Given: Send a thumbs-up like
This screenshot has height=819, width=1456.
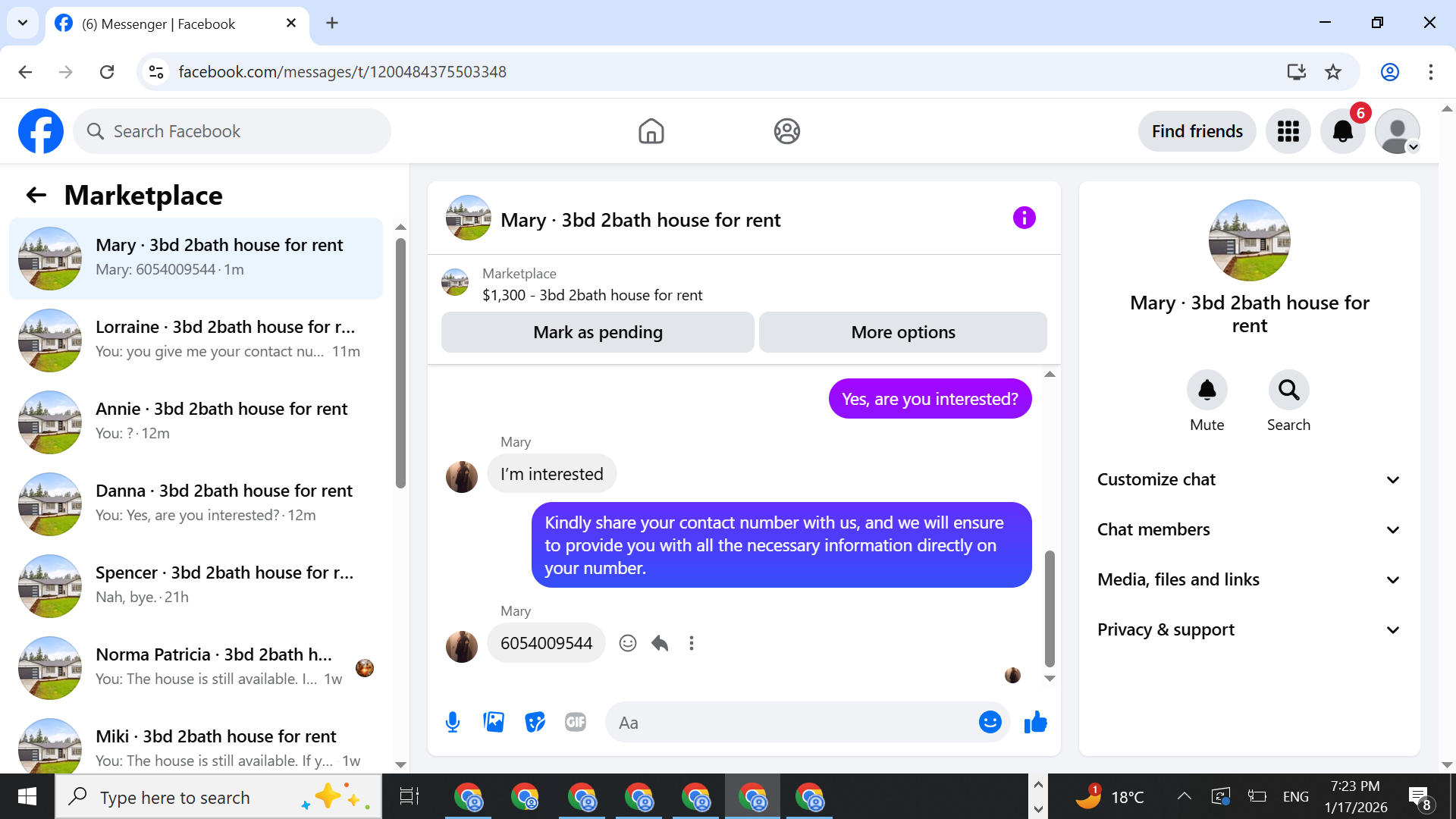Looking at the screenshot, I should (1035, 722).
